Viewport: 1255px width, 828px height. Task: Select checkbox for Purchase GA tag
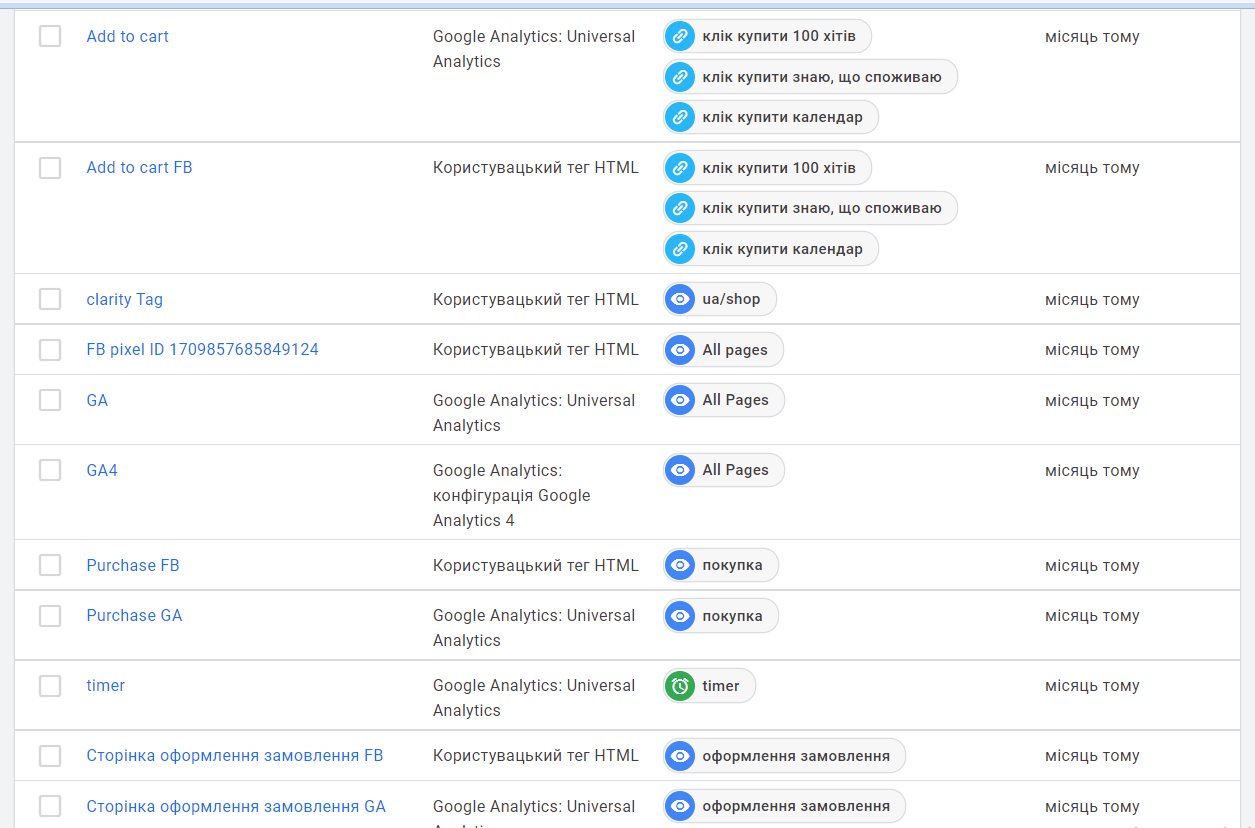[50, 616]
